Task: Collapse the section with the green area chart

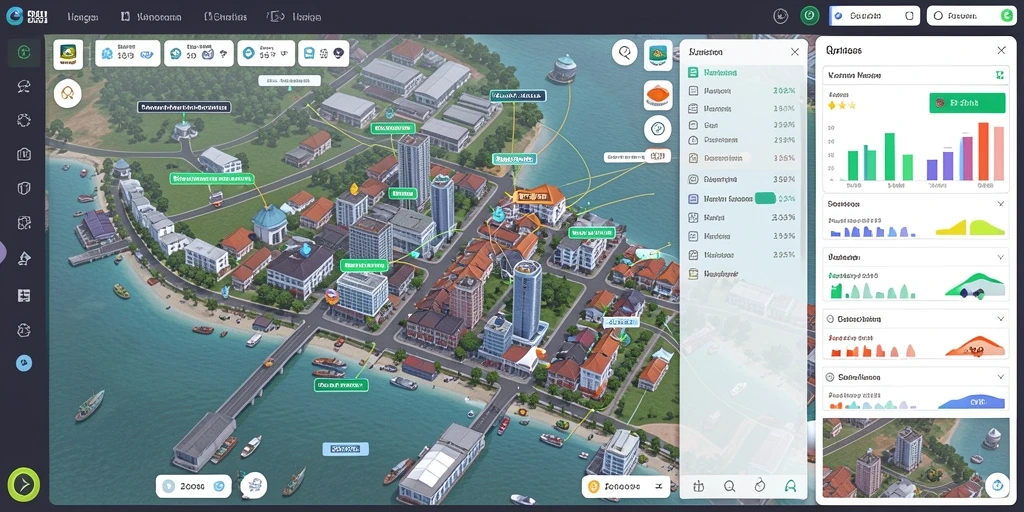Action: coord(1000,257)
